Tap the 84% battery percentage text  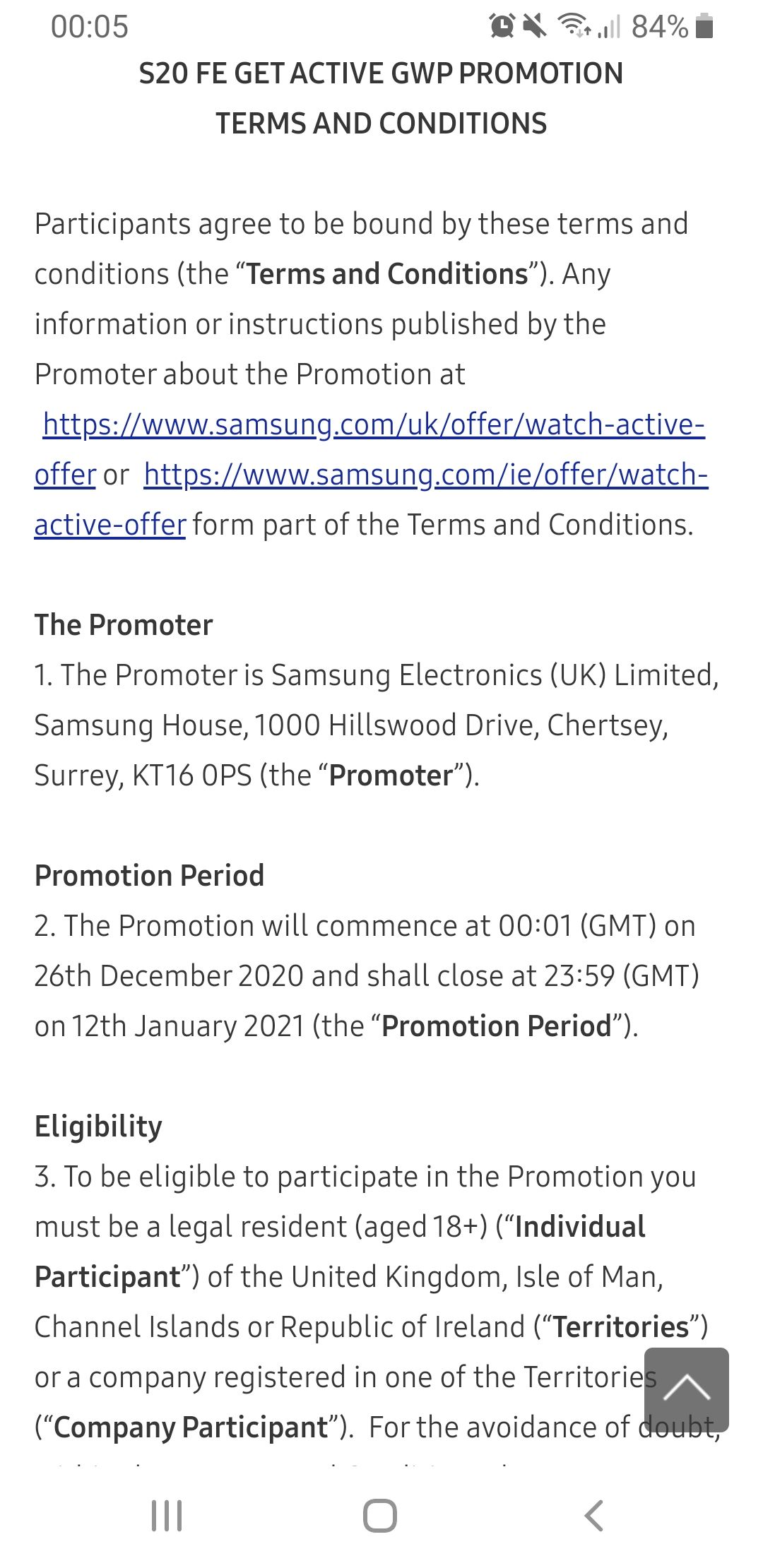pos(660,27)
